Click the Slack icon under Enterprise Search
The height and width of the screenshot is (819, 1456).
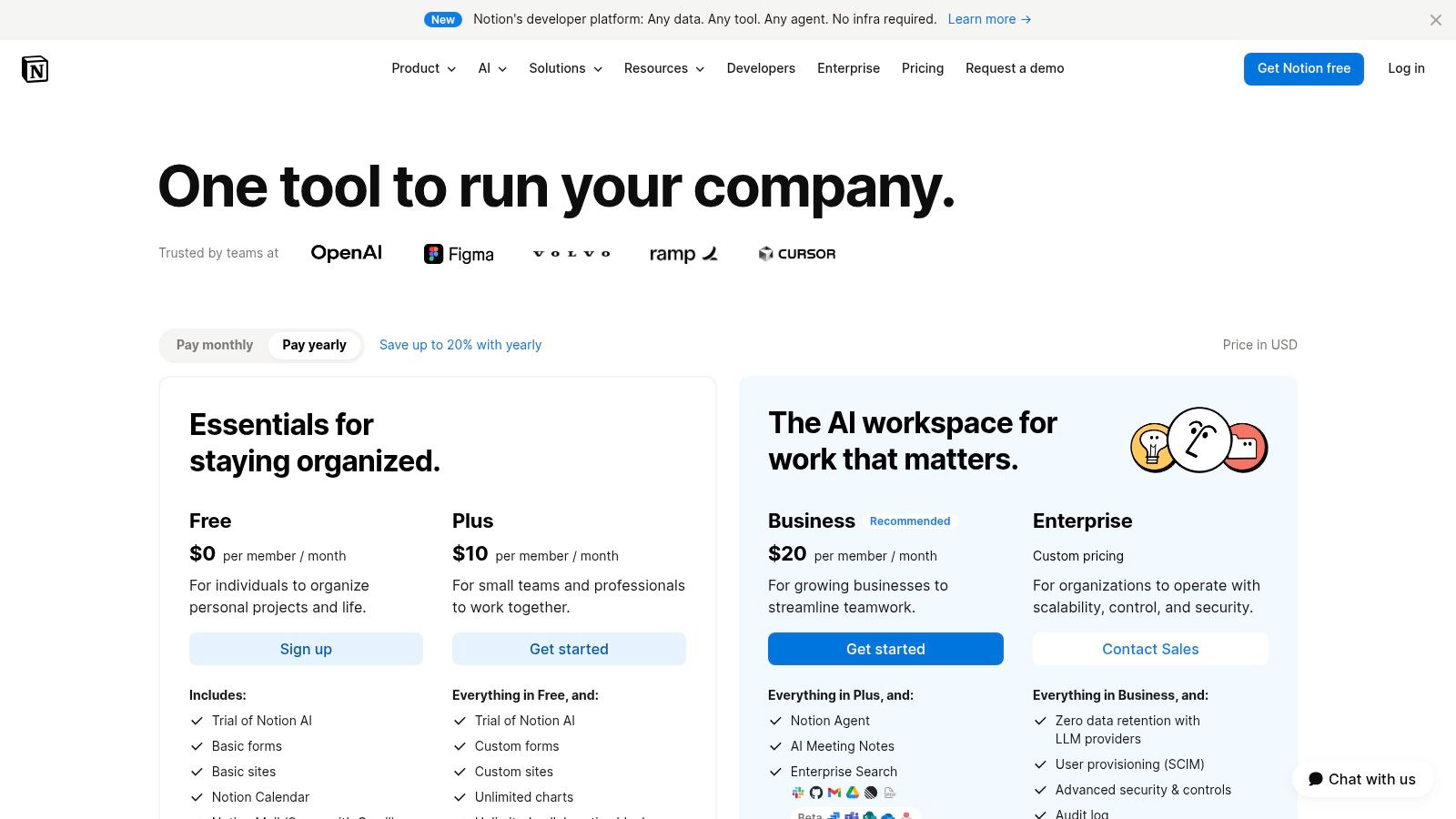tap(798, 793)
